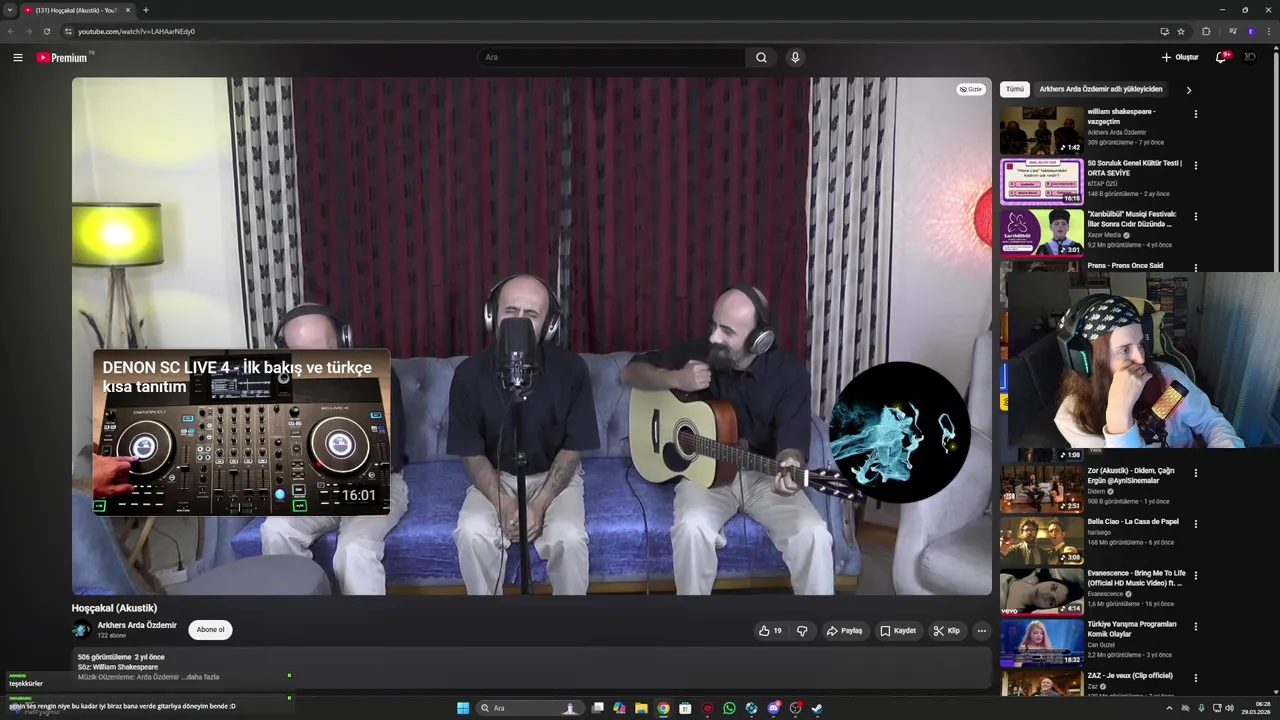Open the clock showing 06:28
The image size is (1280, 720).
point(1256,708)
